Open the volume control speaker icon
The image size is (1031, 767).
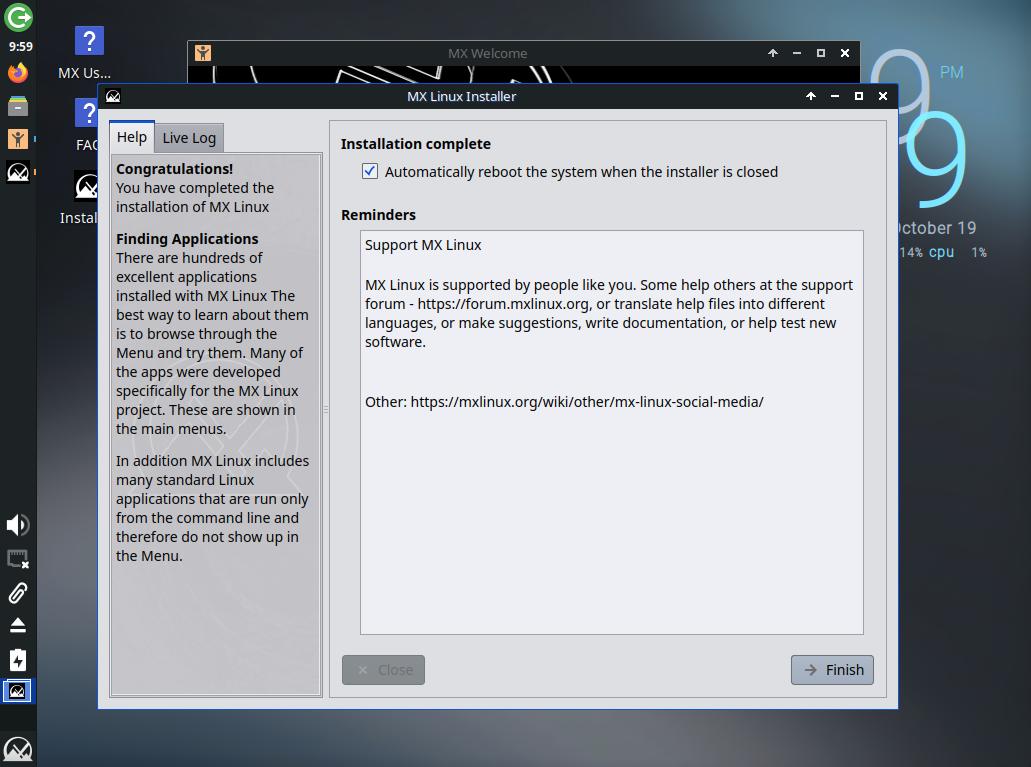[18, 525]
